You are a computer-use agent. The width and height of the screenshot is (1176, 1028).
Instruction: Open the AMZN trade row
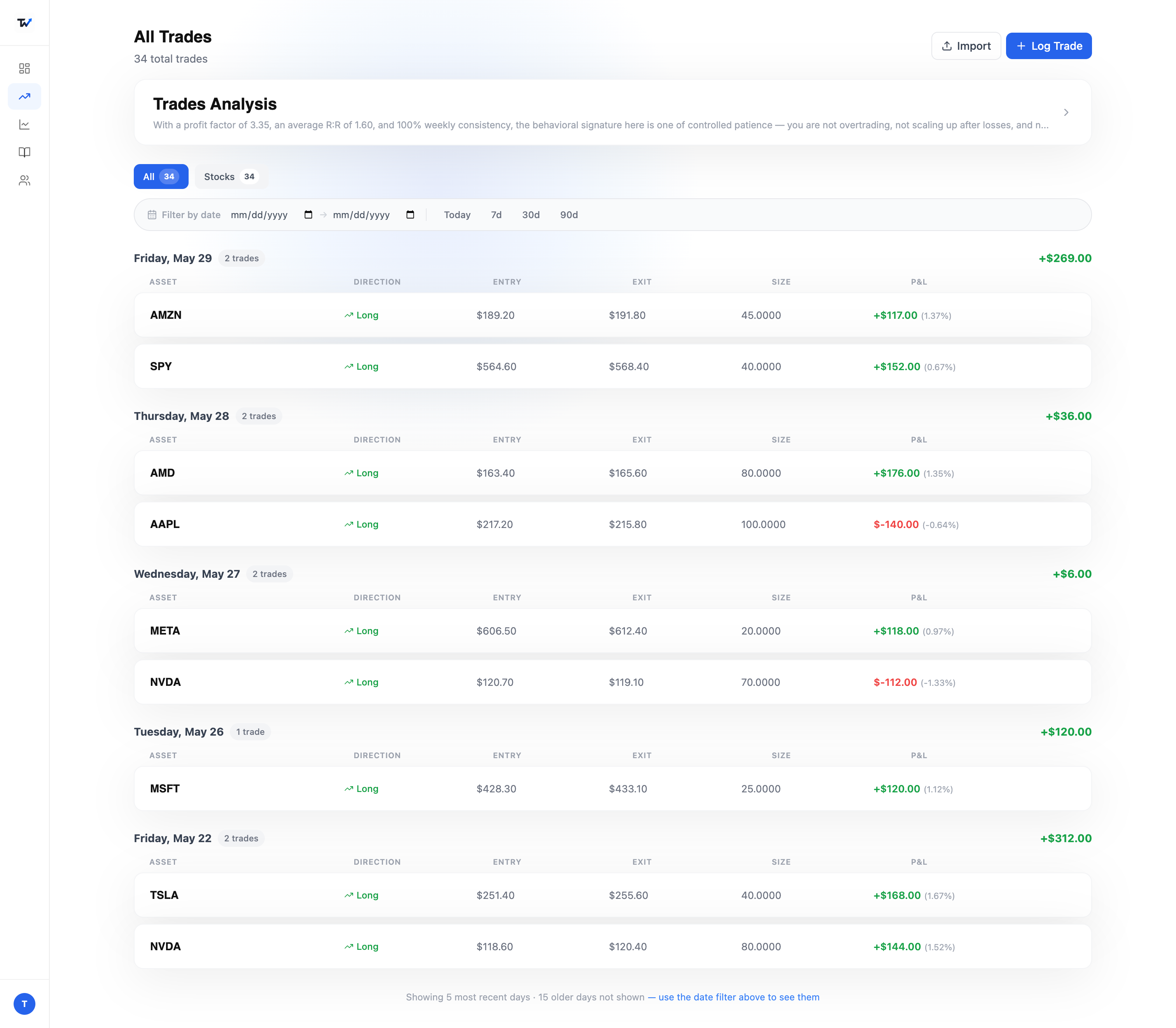[x=612, y=315]
